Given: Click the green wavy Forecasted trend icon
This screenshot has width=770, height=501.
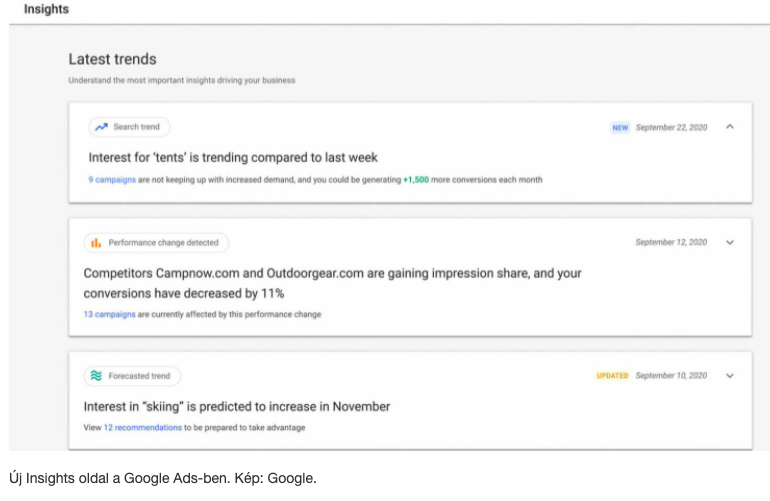Looking at the screenshot, I should point(96,376).
